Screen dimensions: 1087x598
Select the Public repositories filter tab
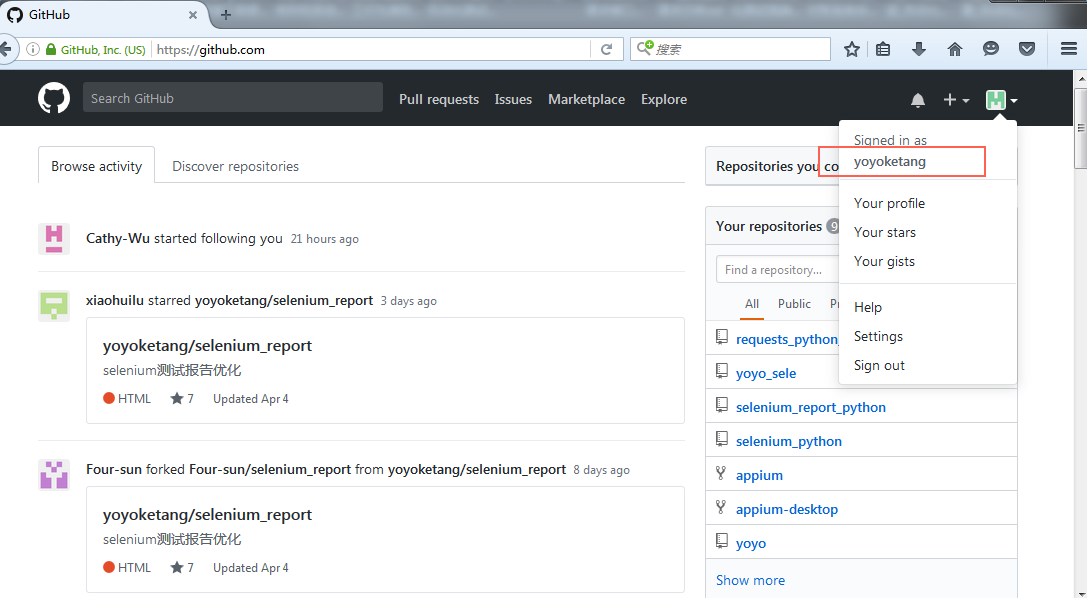coord(794,304)
